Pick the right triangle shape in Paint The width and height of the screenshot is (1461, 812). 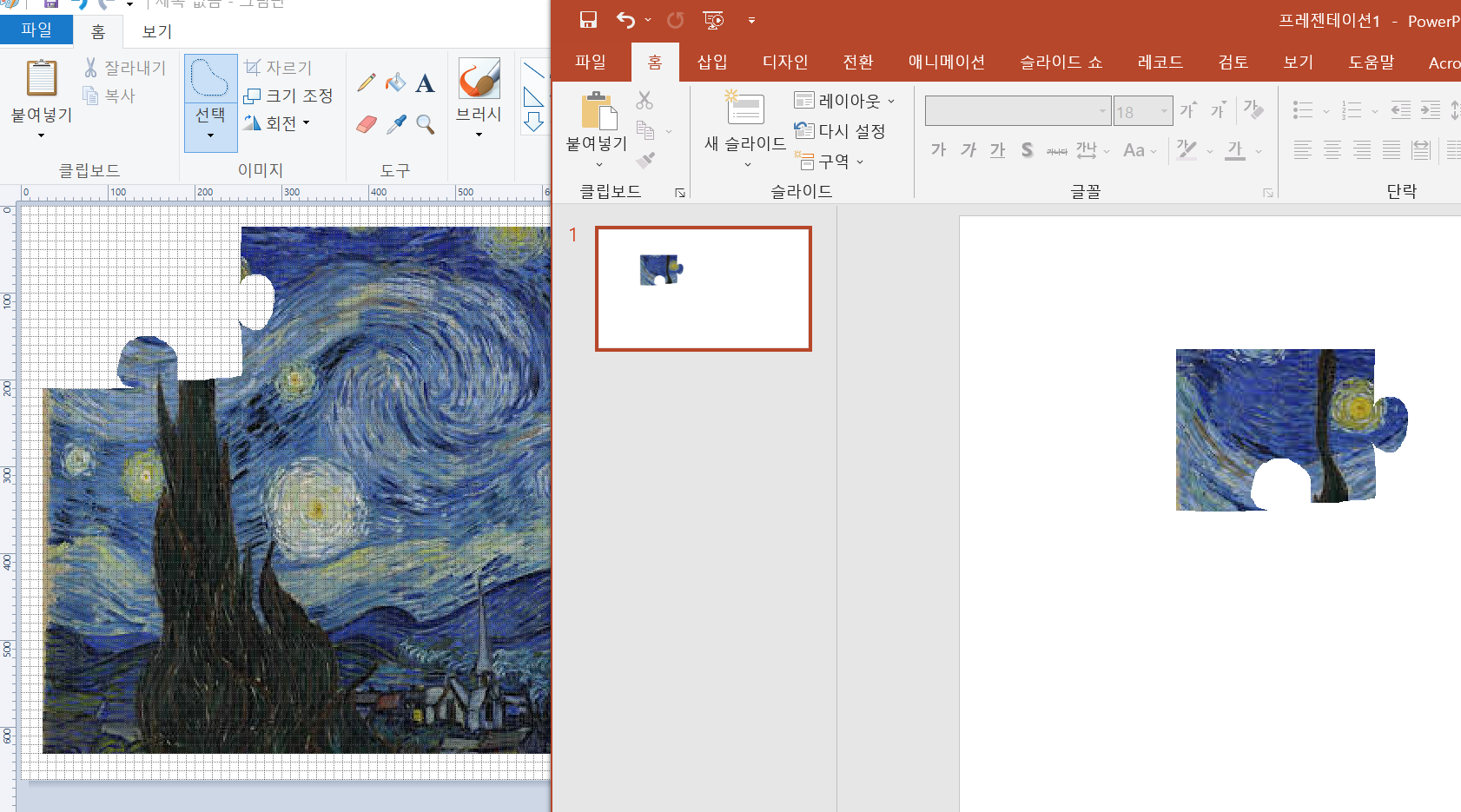coord(533,97)
